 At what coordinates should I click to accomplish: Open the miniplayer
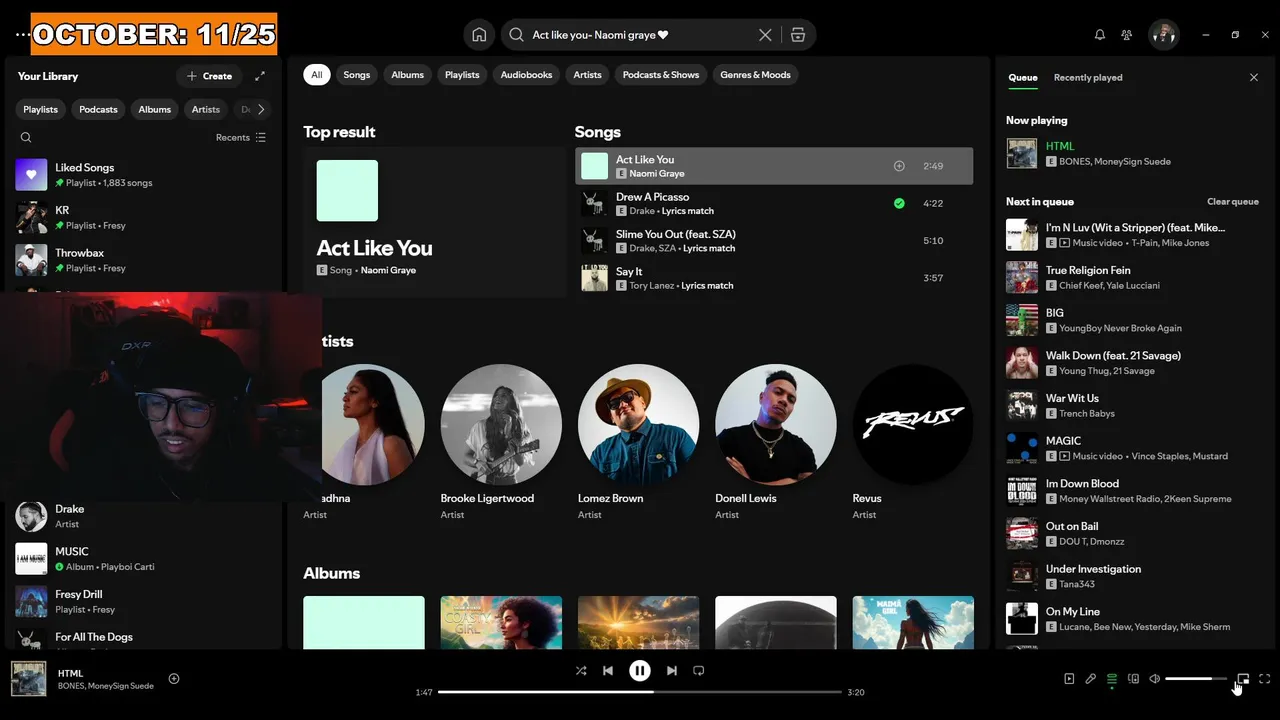click(1243, 679)
